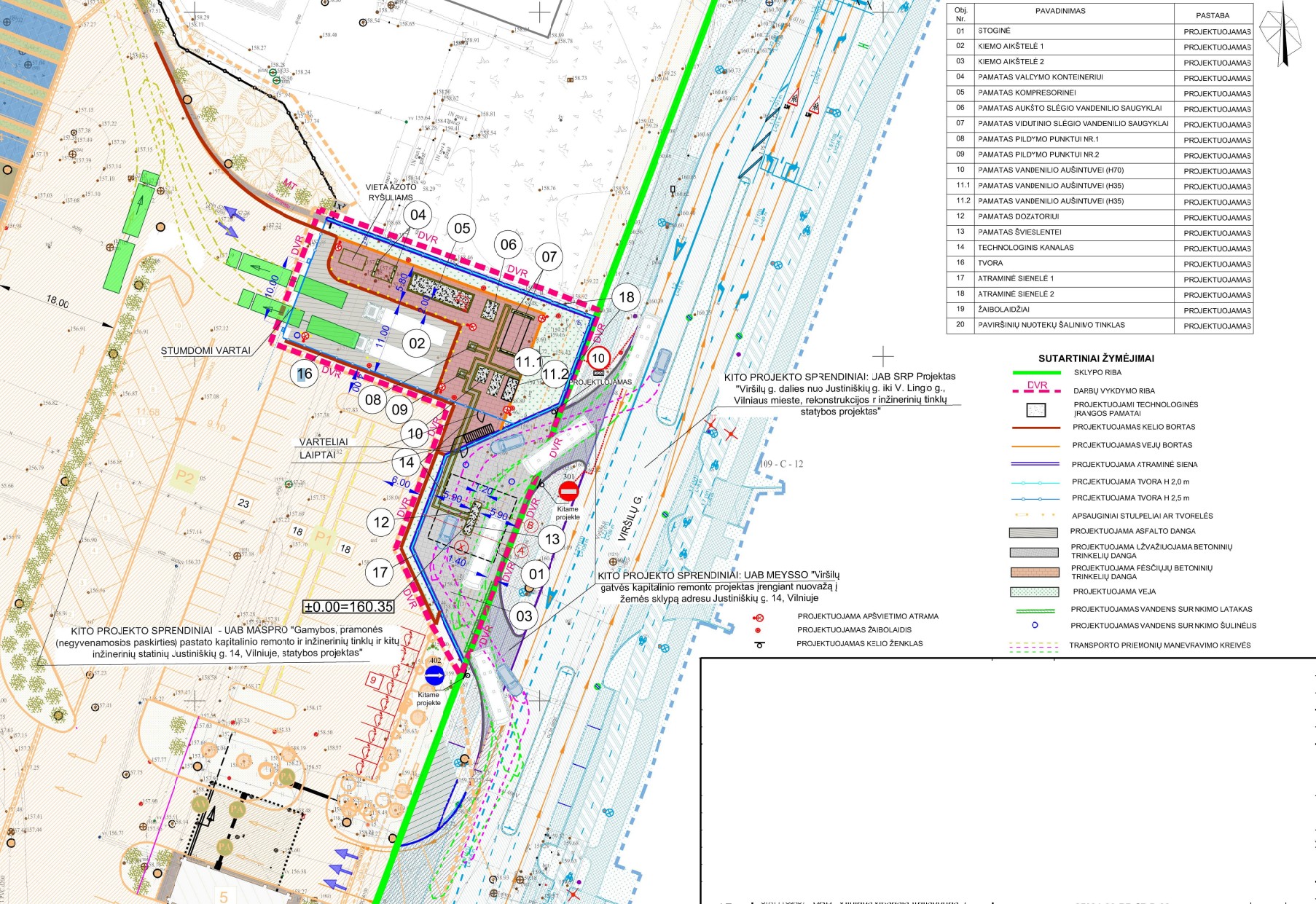Viewport: 1316px width, 904px height.
Task: Select the highlighted callout circle 16
Action: pos(304,374)
